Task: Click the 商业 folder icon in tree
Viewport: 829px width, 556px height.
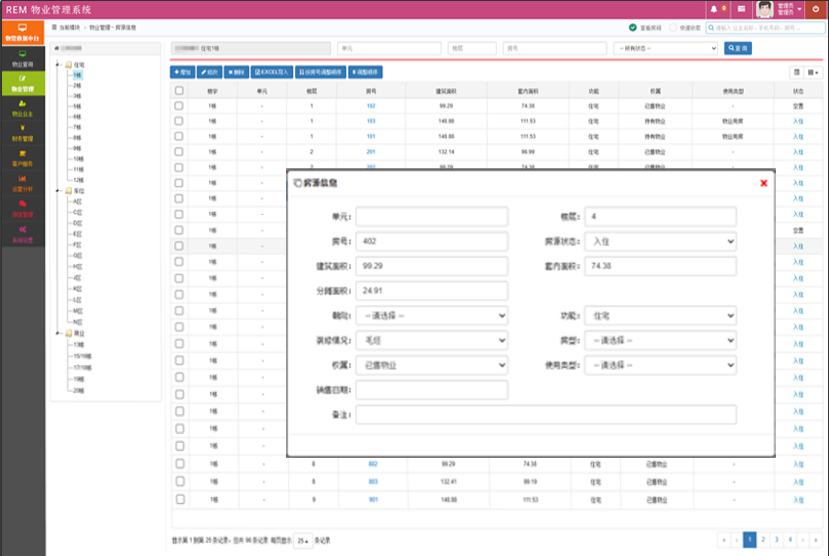Action: click(x=68, y=333)
